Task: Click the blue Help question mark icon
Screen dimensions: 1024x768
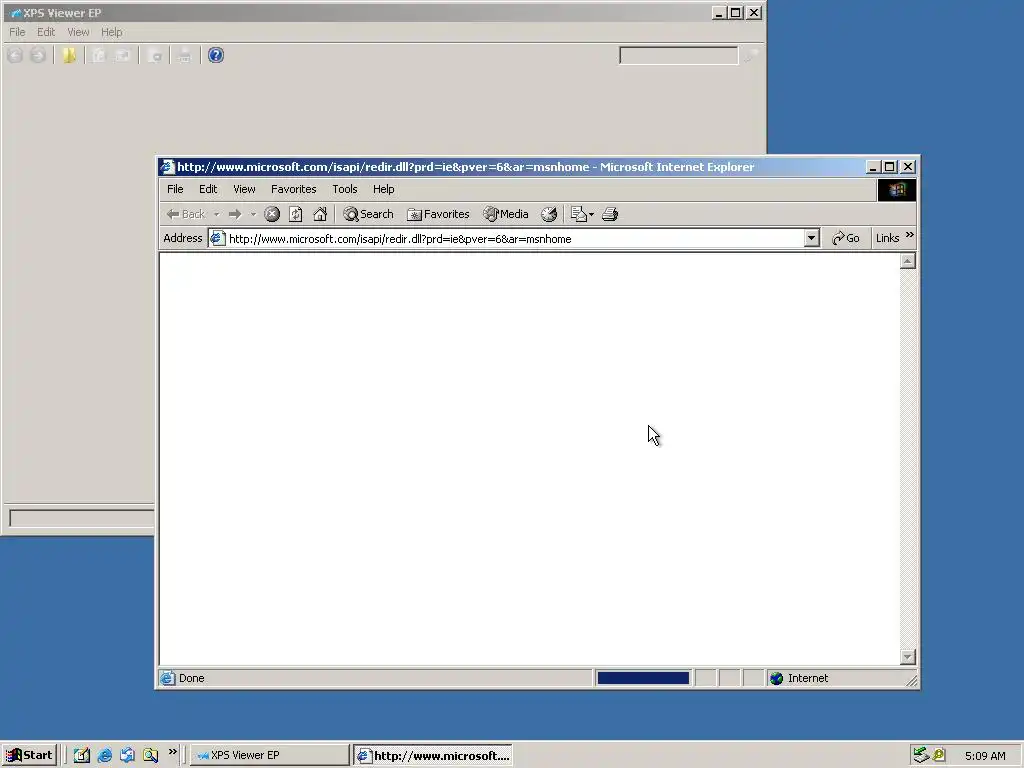Action: 216,56
